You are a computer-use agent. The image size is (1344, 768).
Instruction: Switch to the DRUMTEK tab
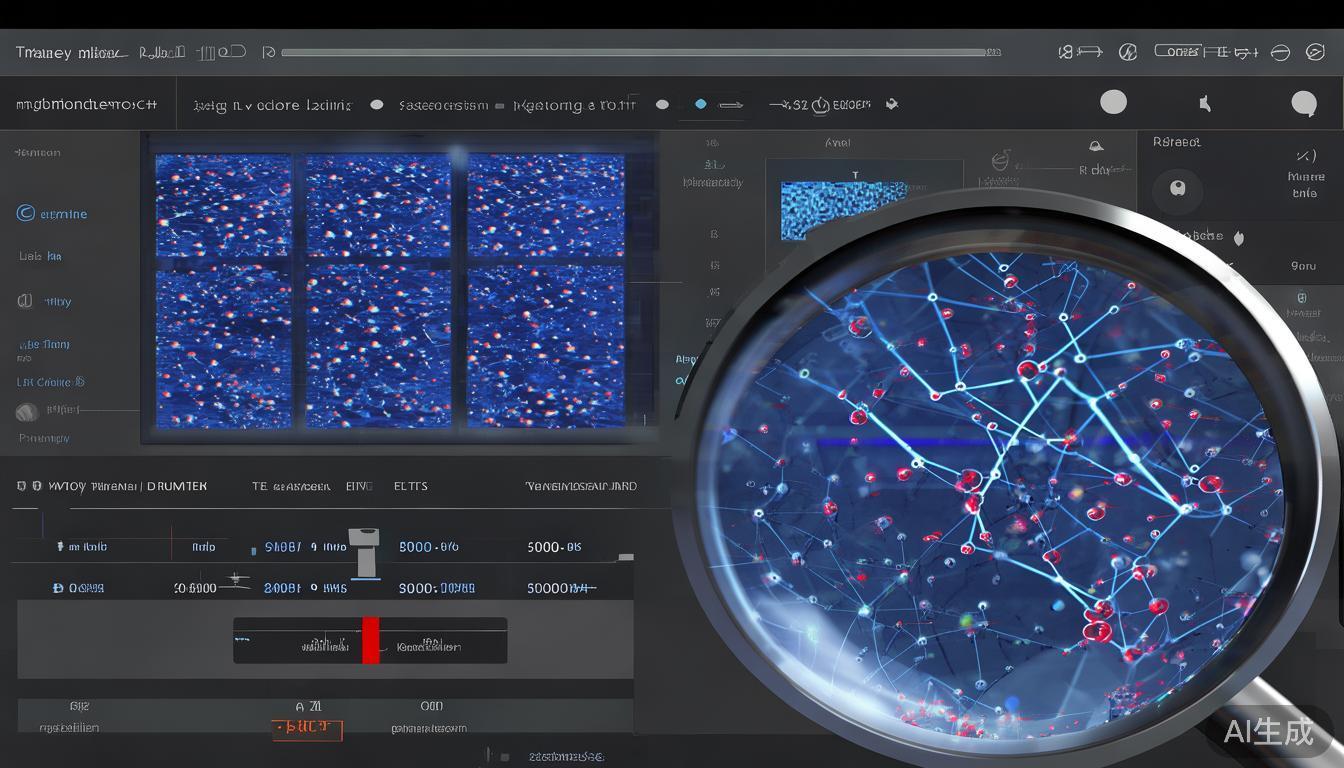point(177,486)
